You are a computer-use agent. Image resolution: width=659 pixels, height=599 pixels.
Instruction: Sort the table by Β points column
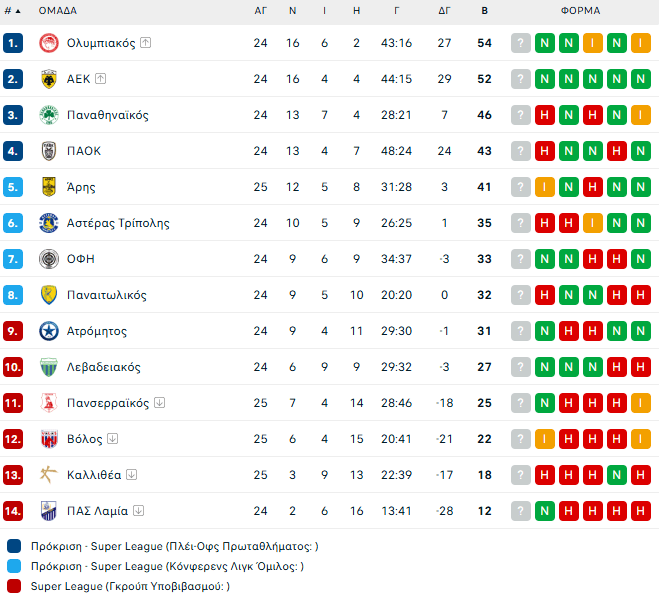[485, 11]
